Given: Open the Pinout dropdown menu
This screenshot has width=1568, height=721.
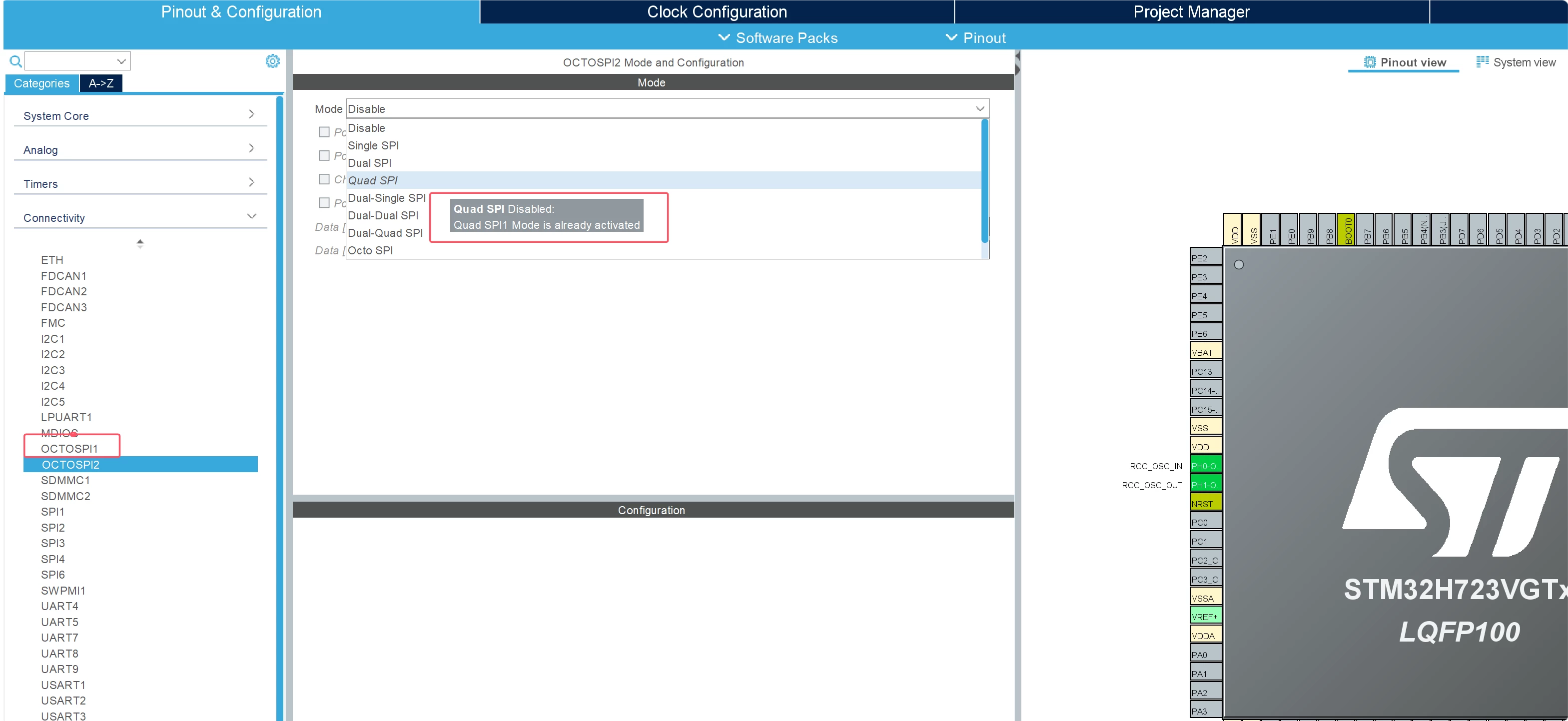Looking at the screenshot, I should point(975,37).
